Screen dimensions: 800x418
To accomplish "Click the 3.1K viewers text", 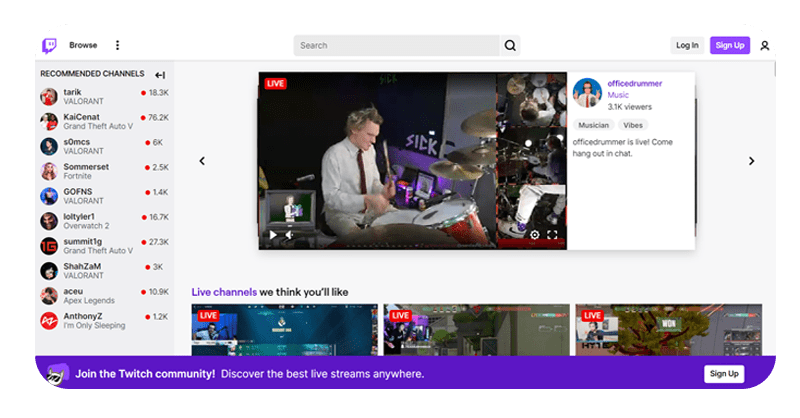I will tap(630, 107).
